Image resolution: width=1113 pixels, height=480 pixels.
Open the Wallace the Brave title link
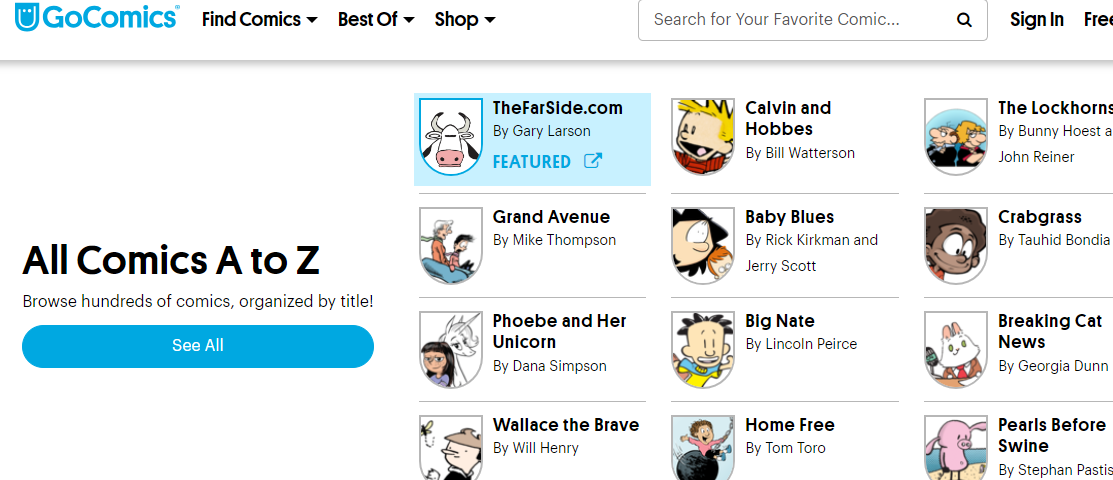click(x=565, y=425)
